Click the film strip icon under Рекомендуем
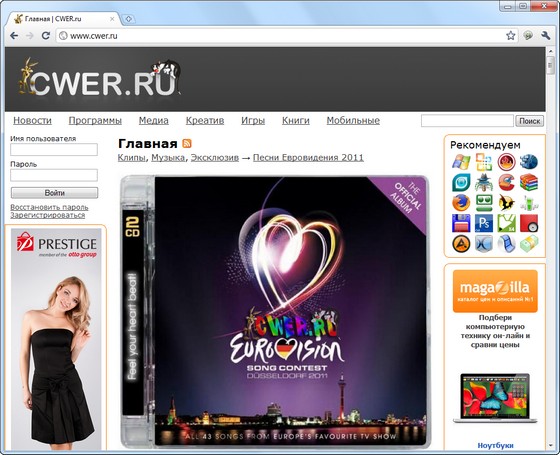This screenshot has width=560, height=455. tap(506, 244)
